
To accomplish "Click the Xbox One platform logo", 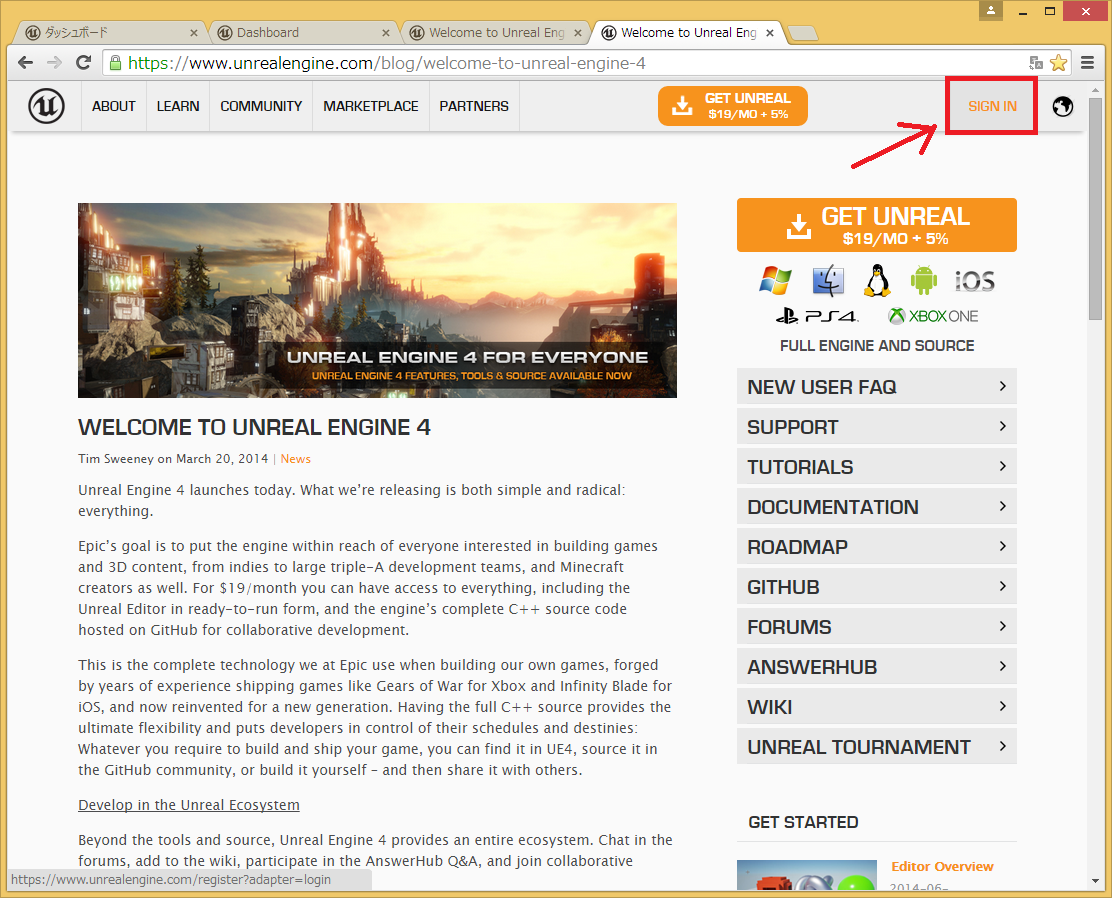I will click(933, 316).
